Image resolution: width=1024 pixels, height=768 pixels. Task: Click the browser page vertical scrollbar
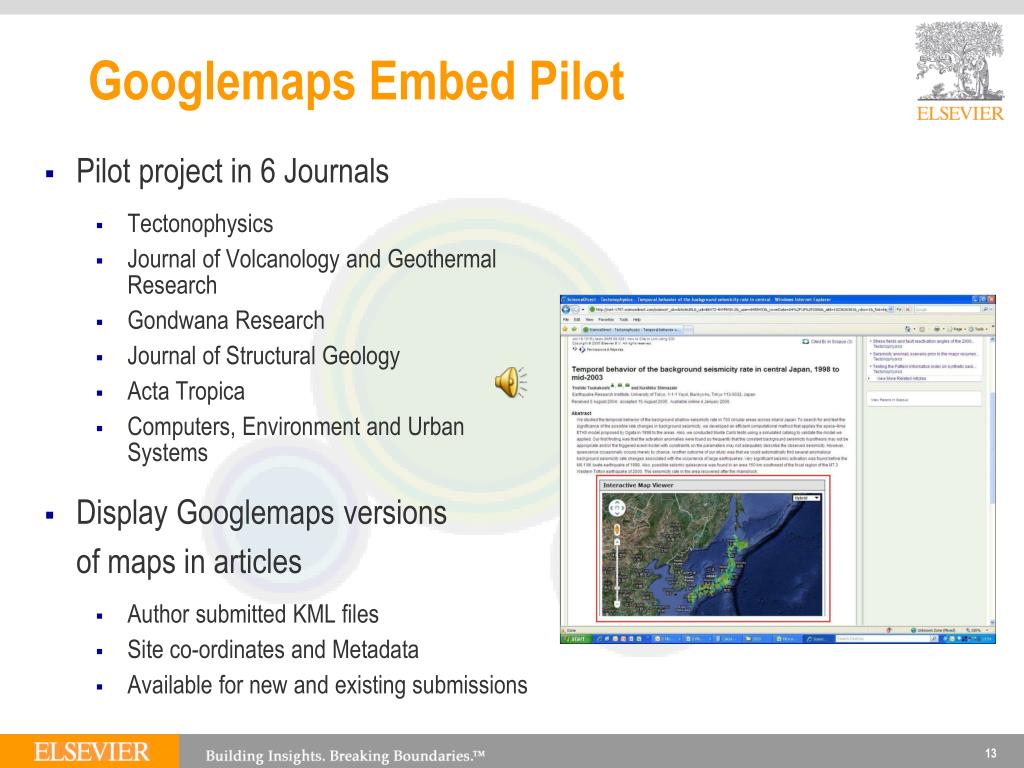coord(992,480)
